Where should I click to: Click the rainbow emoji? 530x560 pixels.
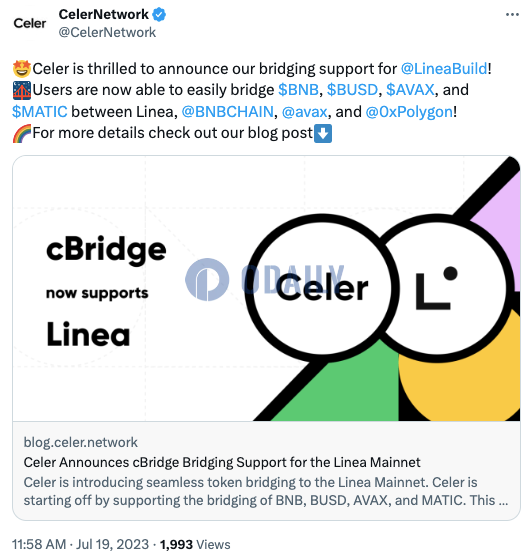pyautogui.click(x=21, y=134)
